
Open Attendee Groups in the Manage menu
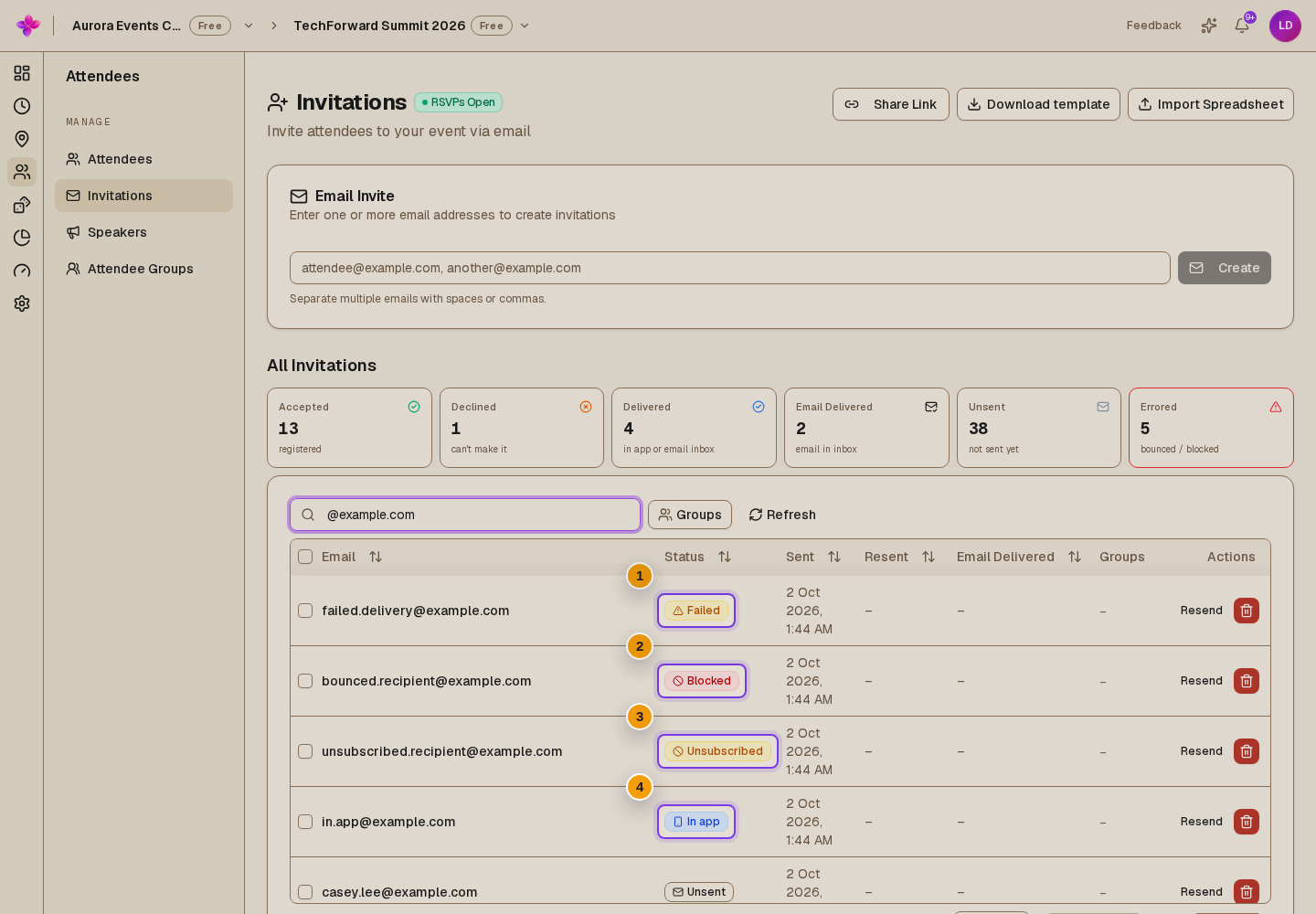(143, 269)
